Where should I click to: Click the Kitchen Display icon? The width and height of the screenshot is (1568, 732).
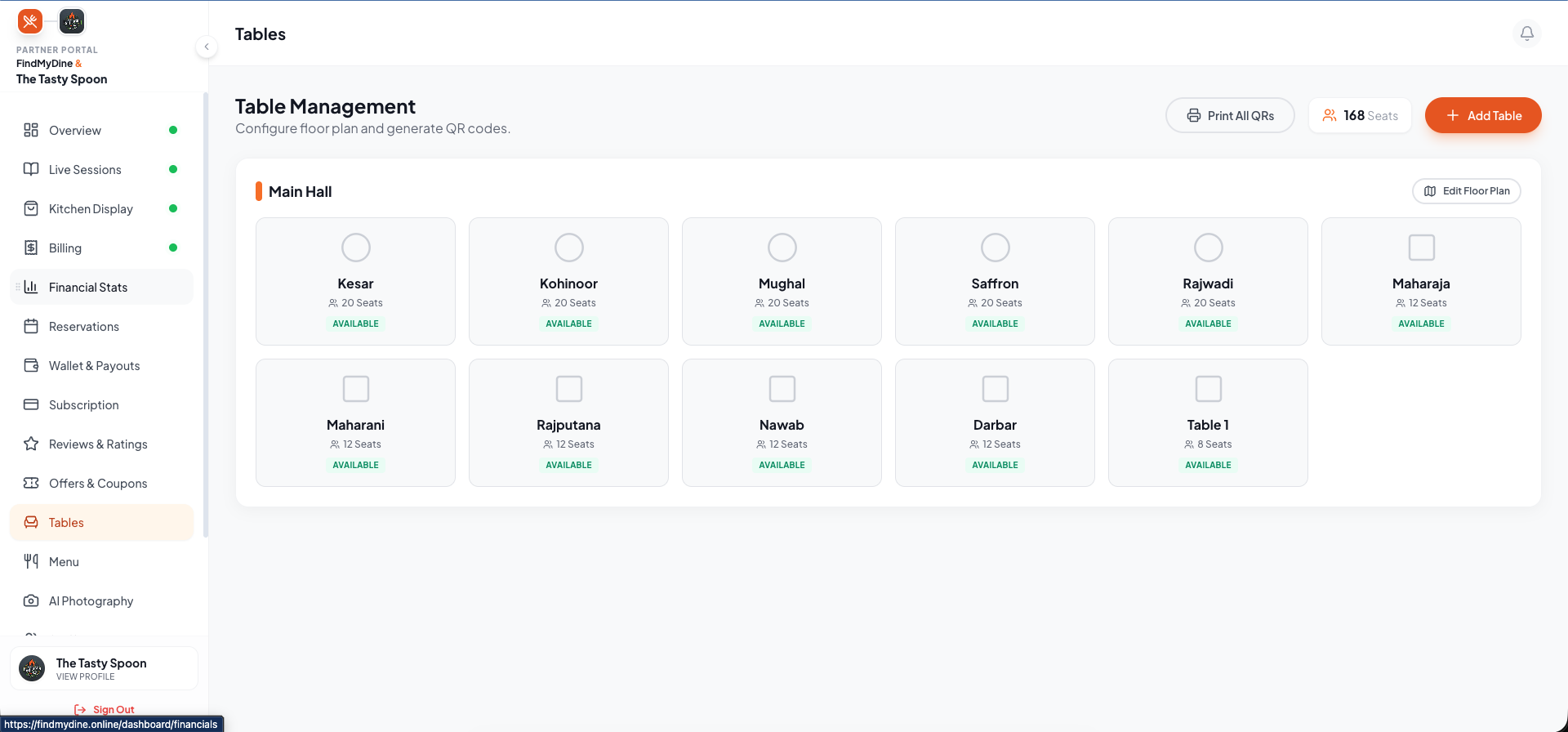coord(31,208)
